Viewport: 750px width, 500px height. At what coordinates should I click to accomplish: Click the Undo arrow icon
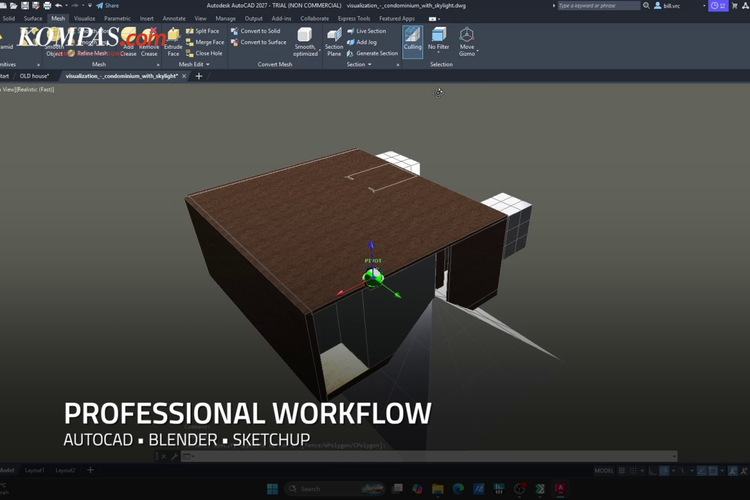pyautogui.click(x=58, y=6)
